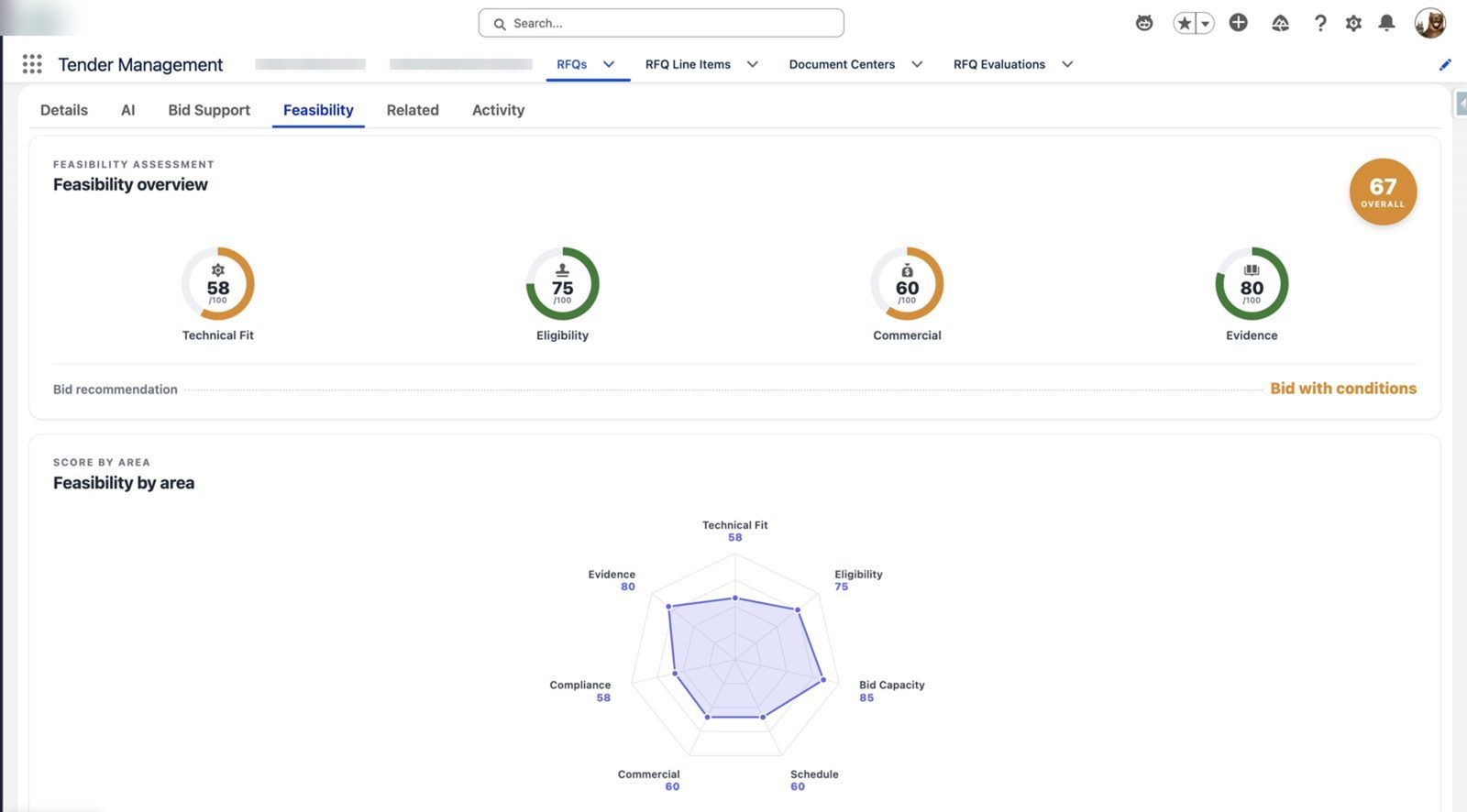The height and width of the screenshot is (812, 1467).
Task: View the Notifications bell
Action: (x=1387, y=23)
